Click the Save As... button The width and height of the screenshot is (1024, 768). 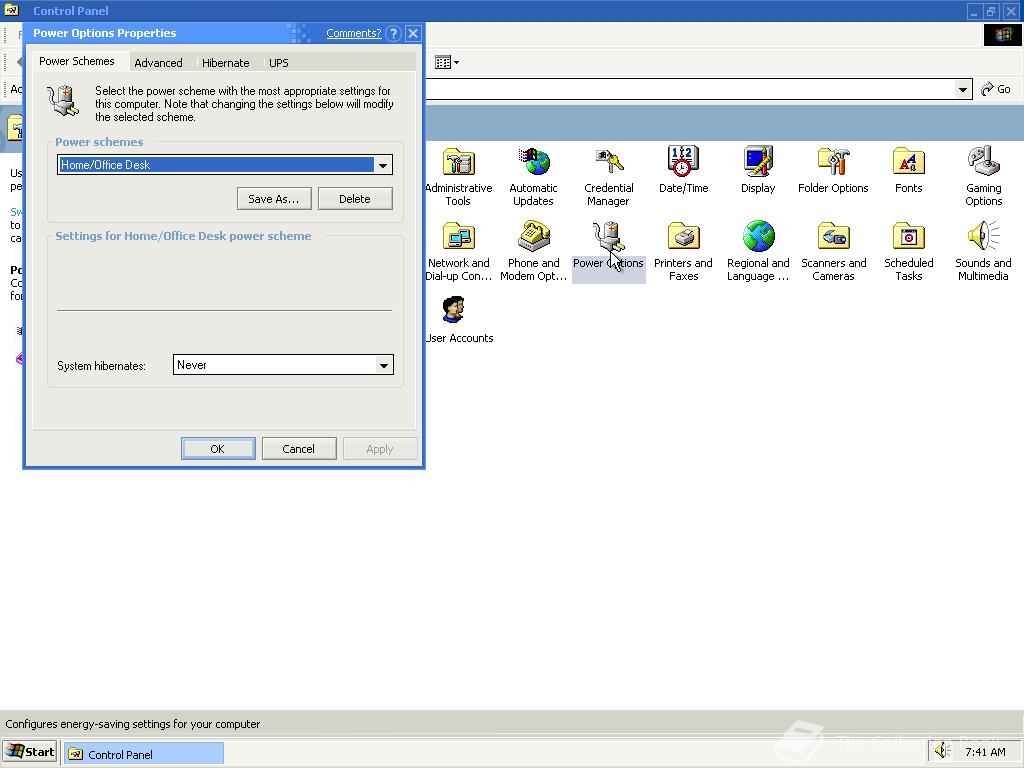coord(274,199)
